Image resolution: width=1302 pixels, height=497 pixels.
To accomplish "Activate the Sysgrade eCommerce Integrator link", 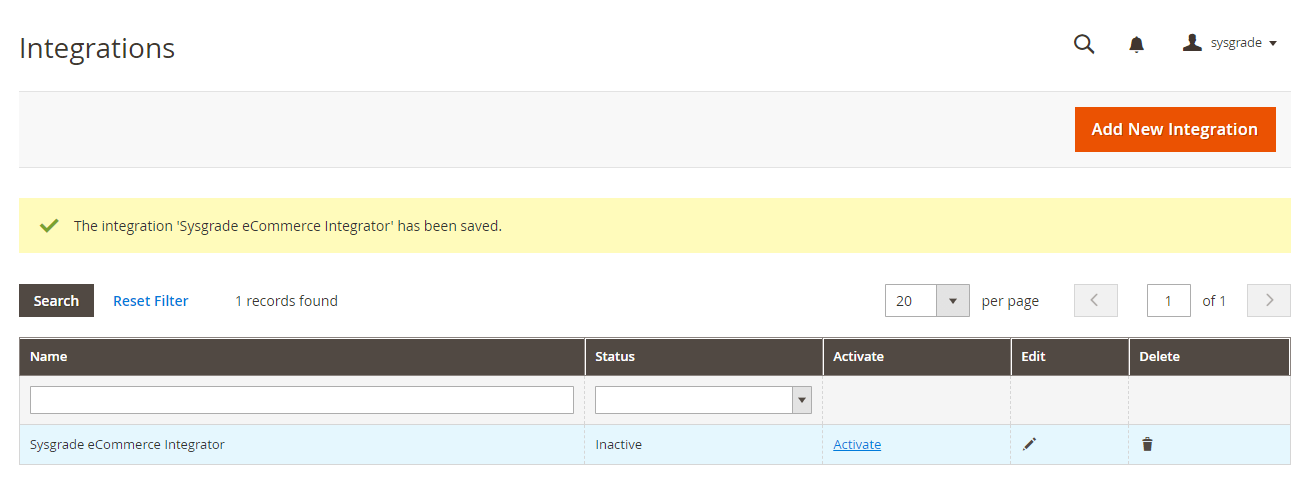I will pos(857,444).
